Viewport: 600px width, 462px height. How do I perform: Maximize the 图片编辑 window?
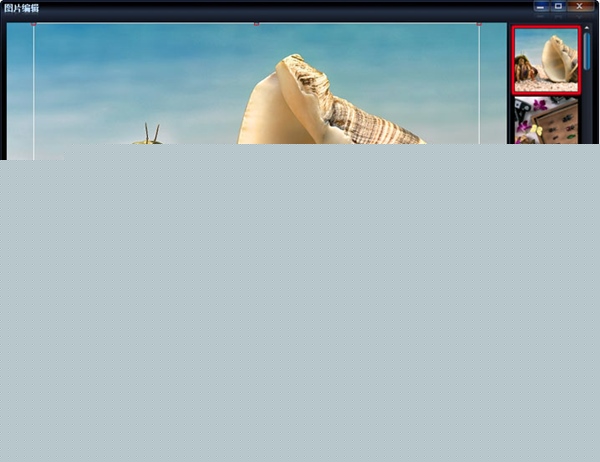(x=559, y=7)
